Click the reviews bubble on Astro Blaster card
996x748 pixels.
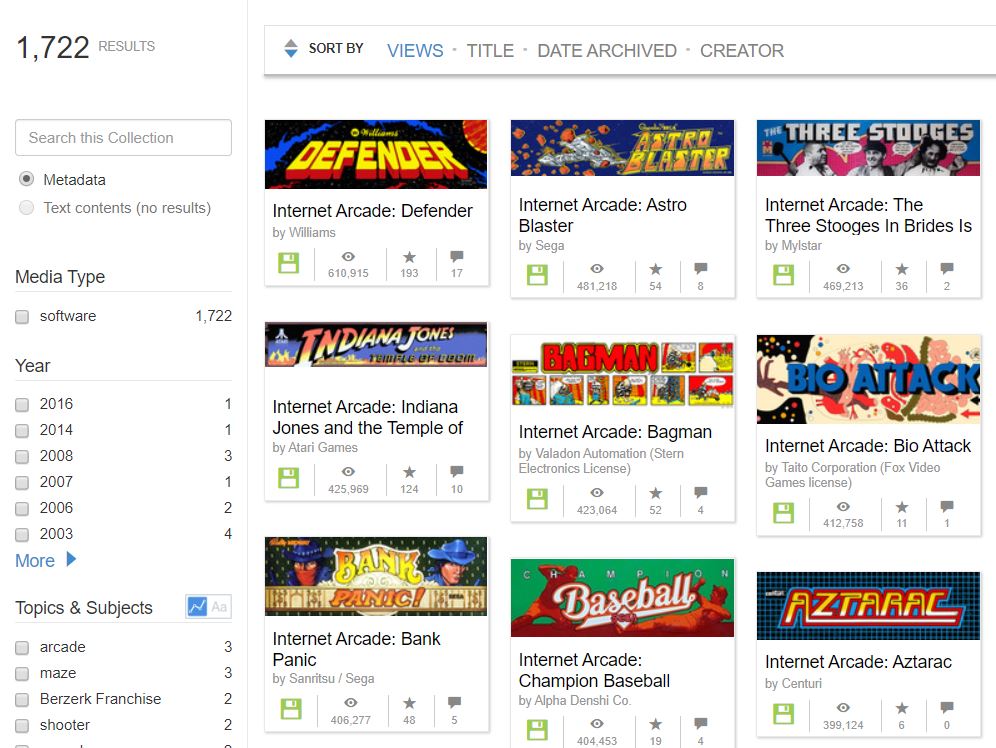click(701, 269)
